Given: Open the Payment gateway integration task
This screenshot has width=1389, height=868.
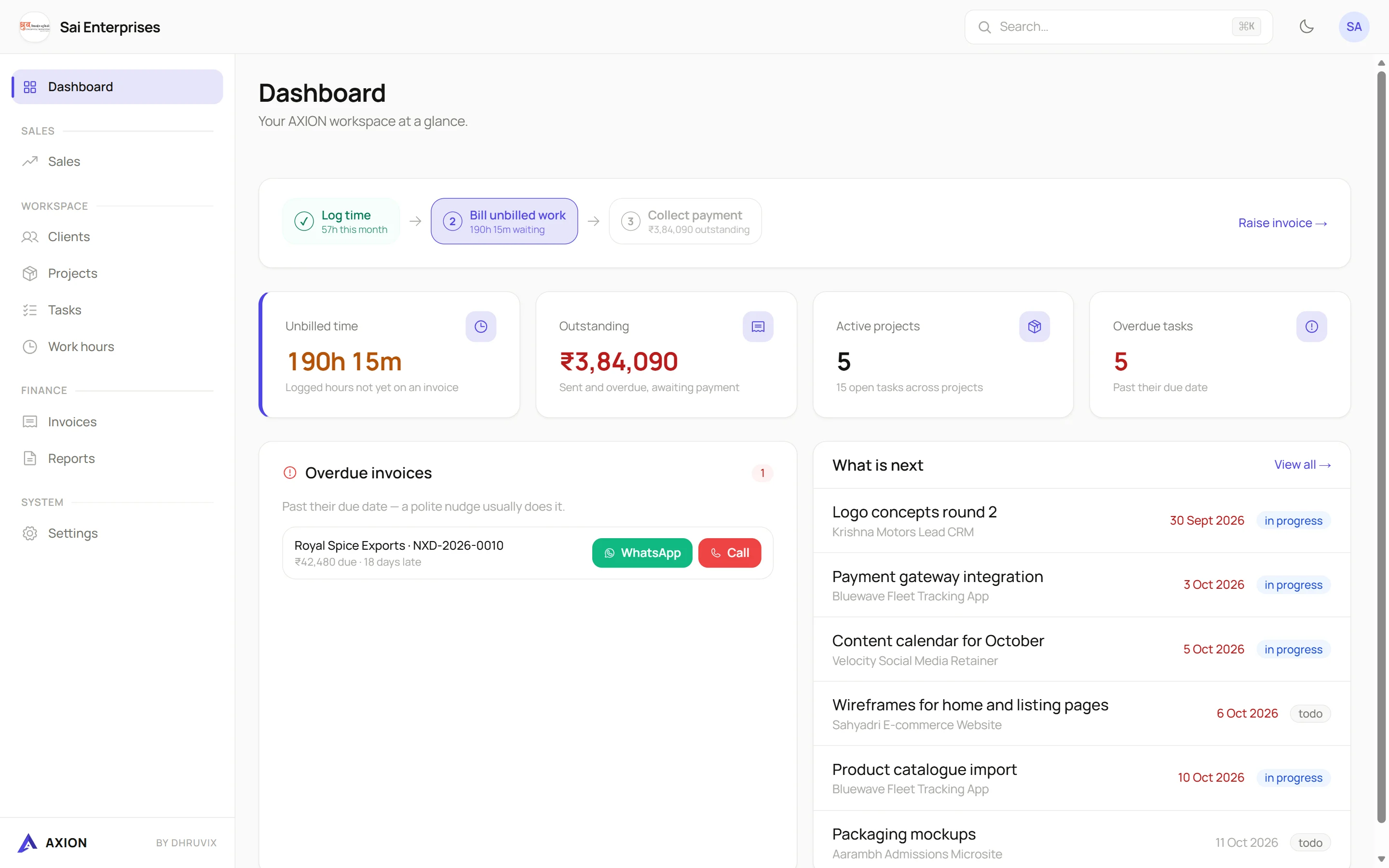Looking at the screenshot, I should click(1081, 585).
